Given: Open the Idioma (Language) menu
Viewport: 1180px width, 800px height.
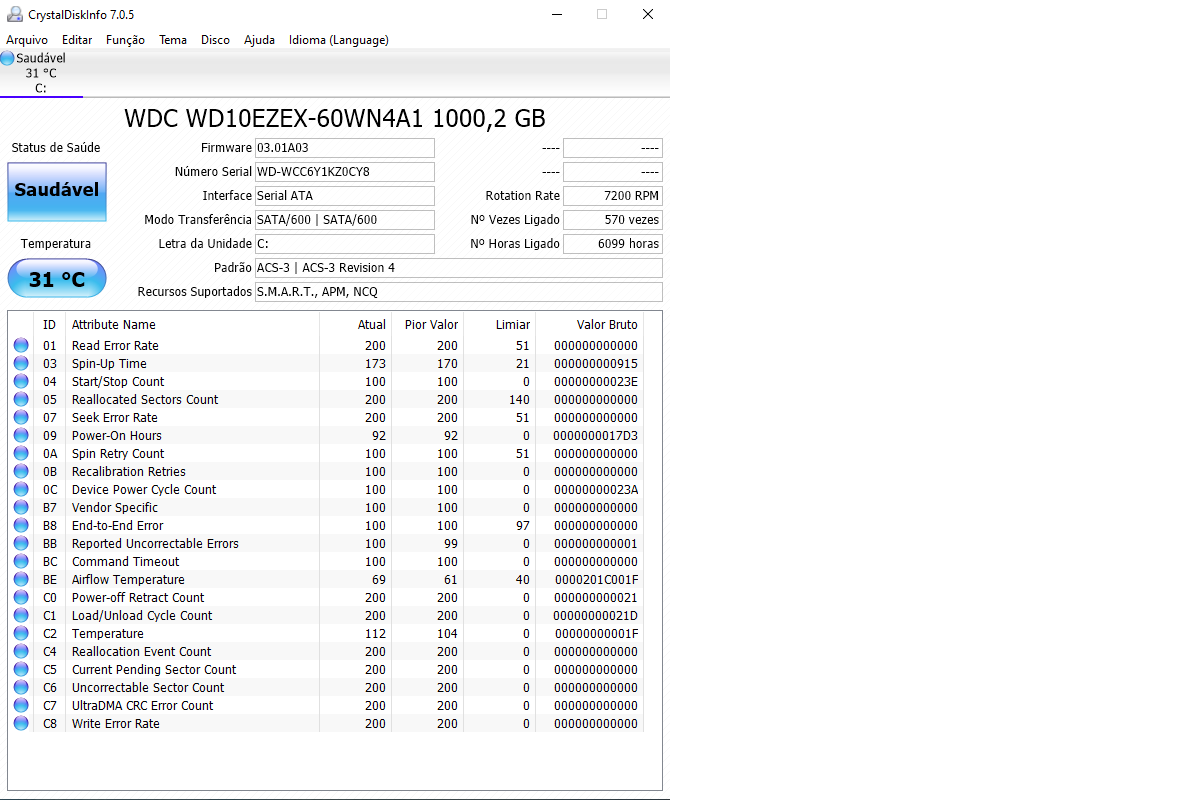Looking at the screenshot, I should 339,40.
